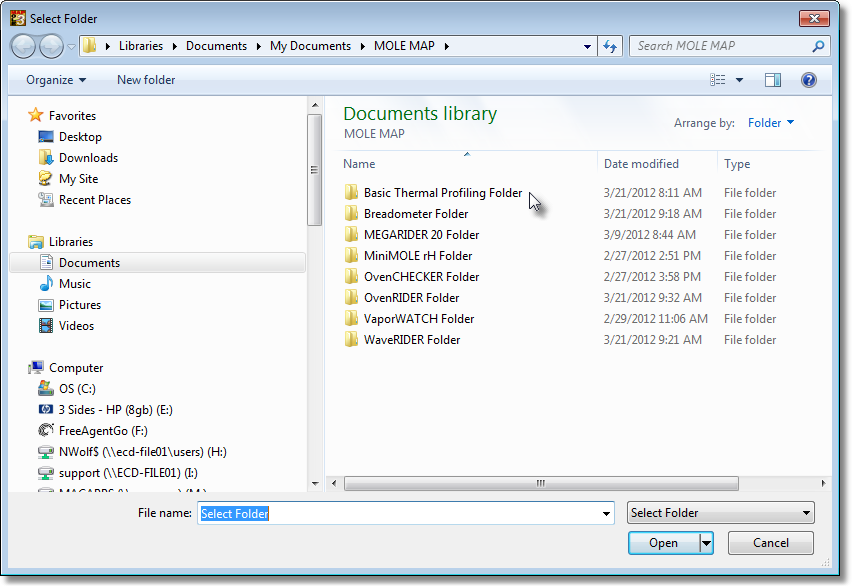Expand the arrow after MOLE MAP breadcrumb

click(447, 46)
